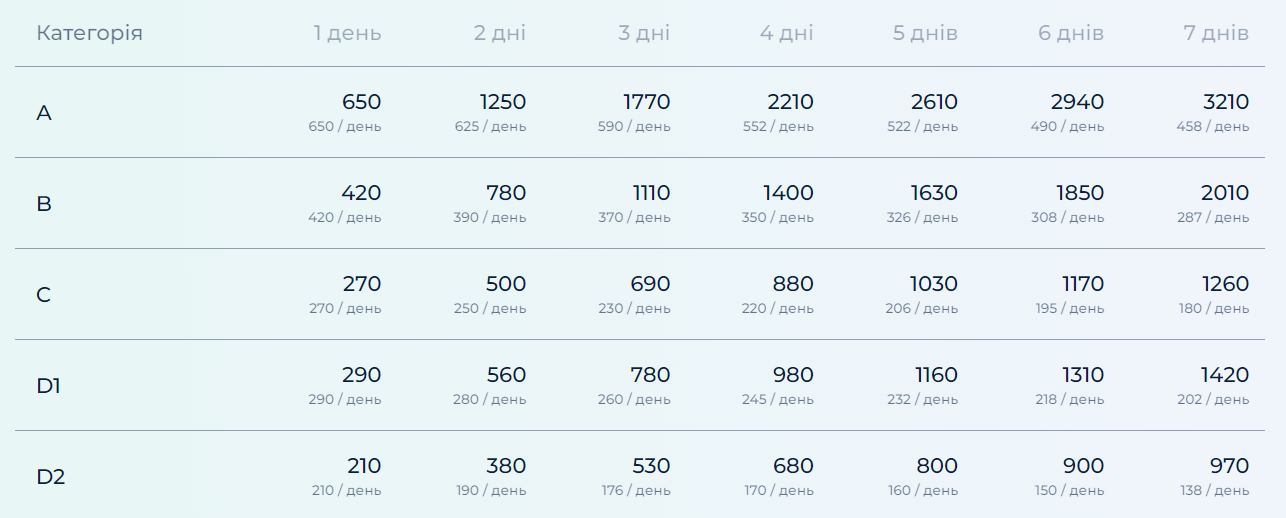Select the 7 днів column header
The width and height of the screenshot is (1286, 518).
click(x=1216, y=33)
